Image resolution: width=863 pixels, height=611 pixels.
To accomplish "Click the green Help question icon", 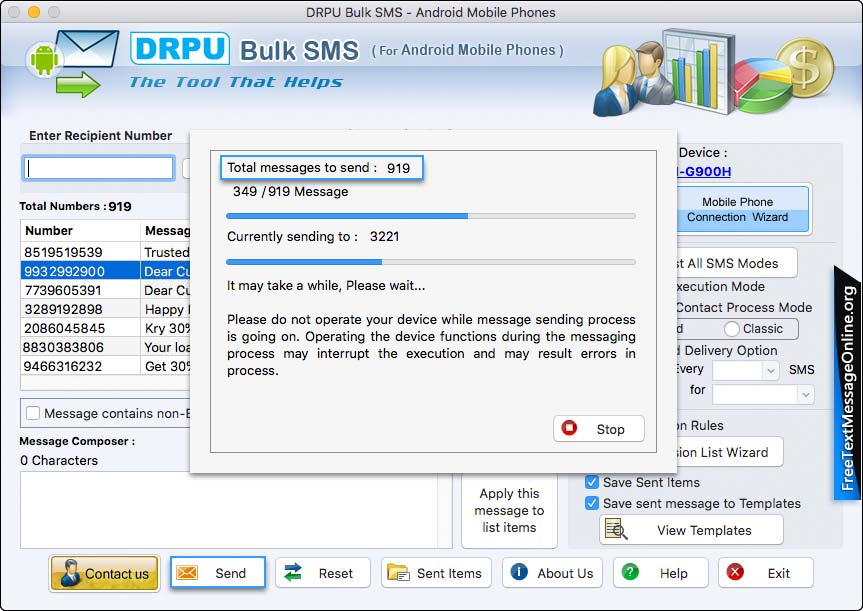I will coord(630,572).
